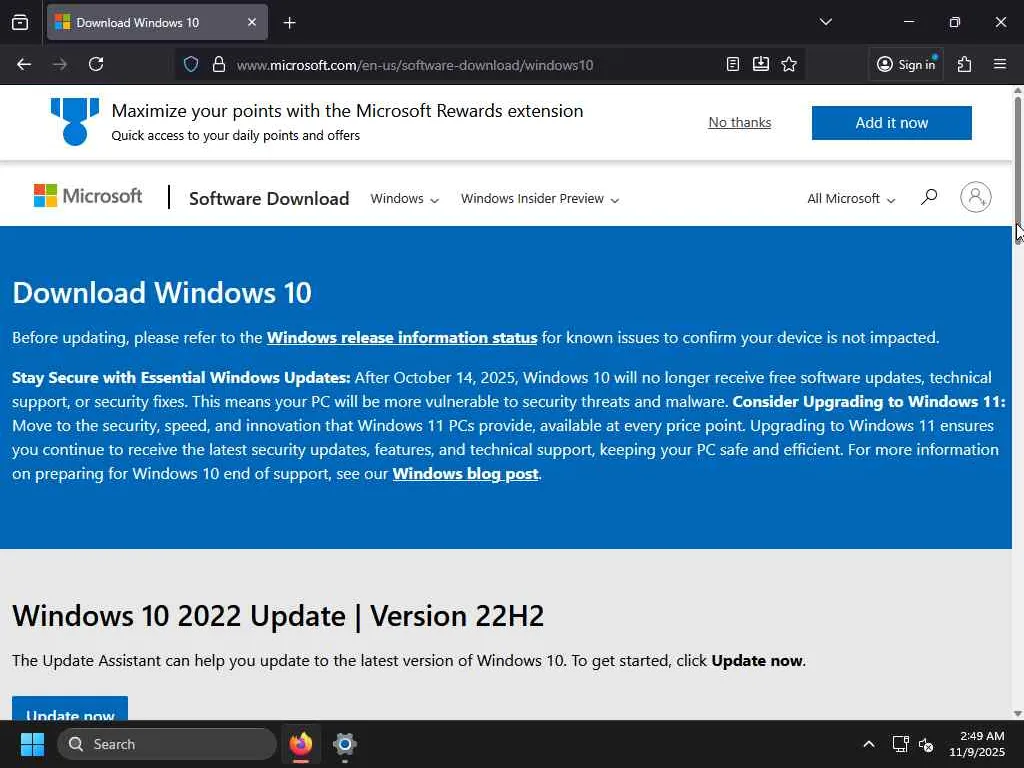Click the Microsoft Rewards medal icon
The image size is (1024, 768).
point(75,121)
